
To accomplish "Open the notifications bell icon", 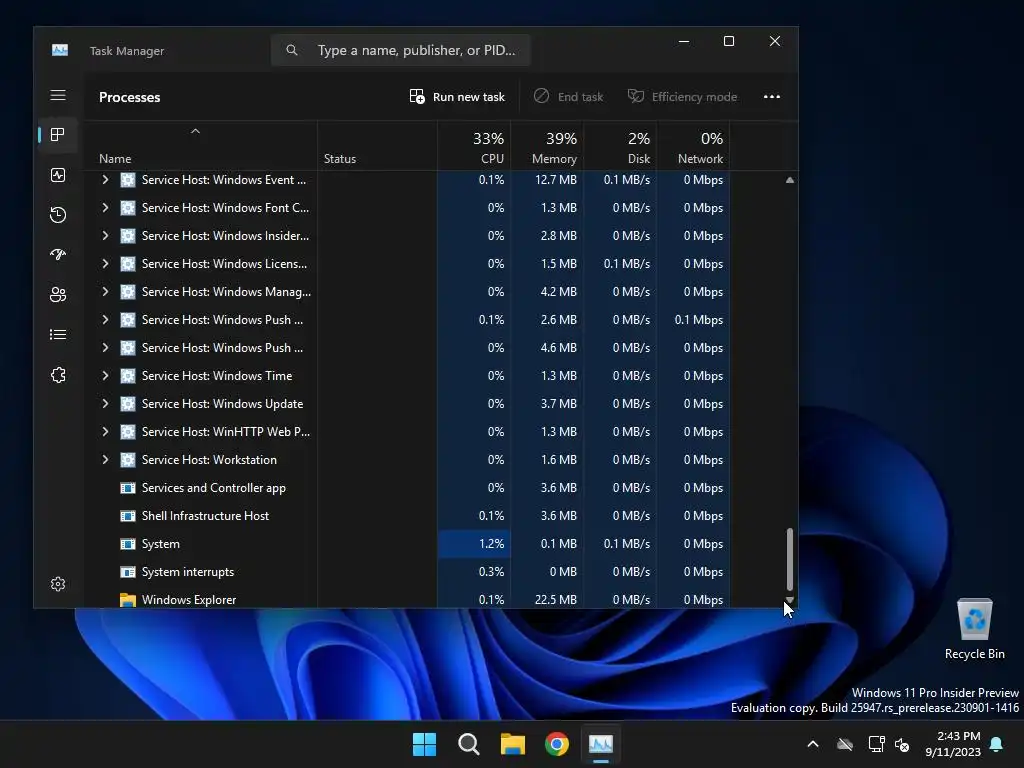I will 997,744.
